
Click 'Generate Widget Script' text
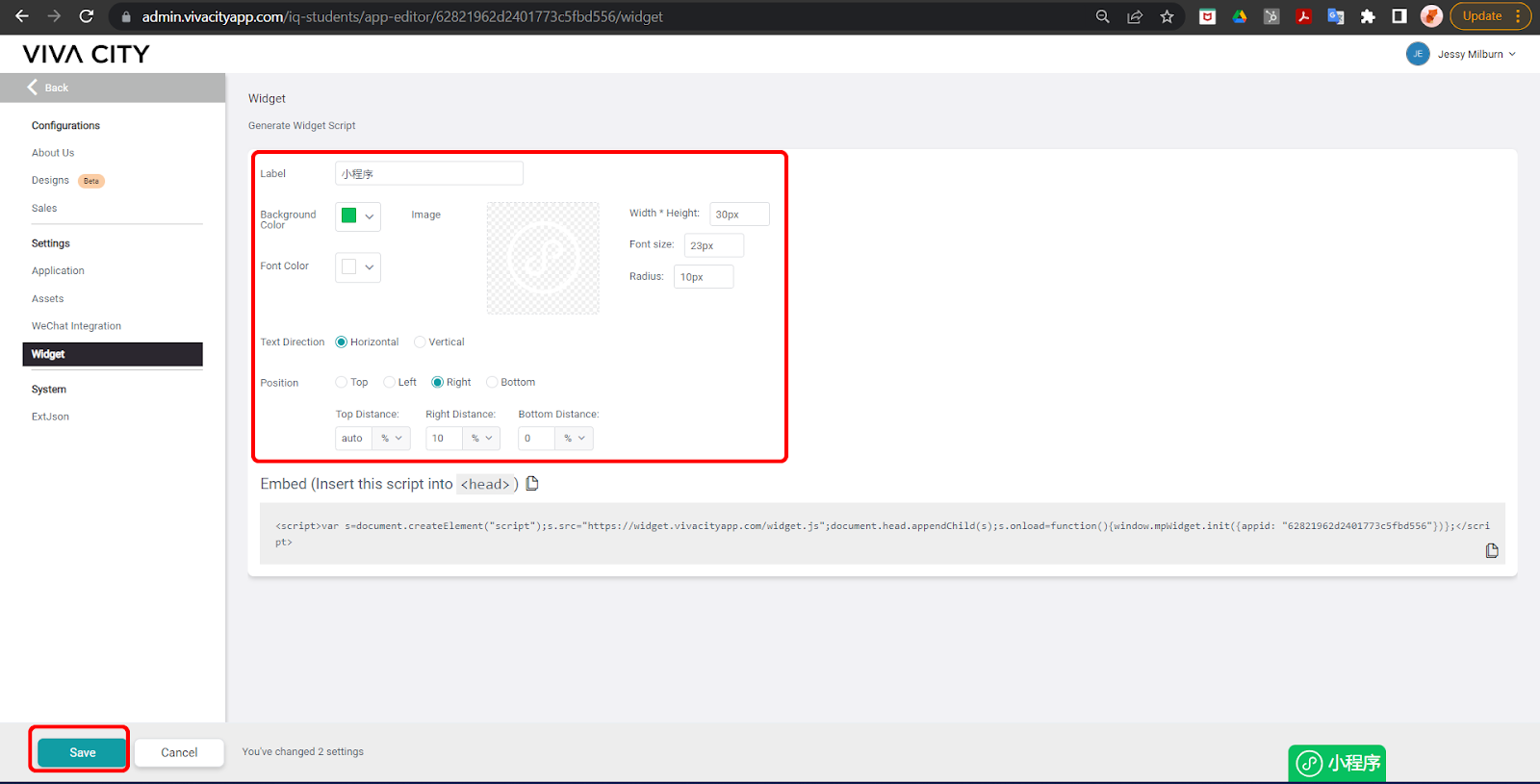(301, 126)
